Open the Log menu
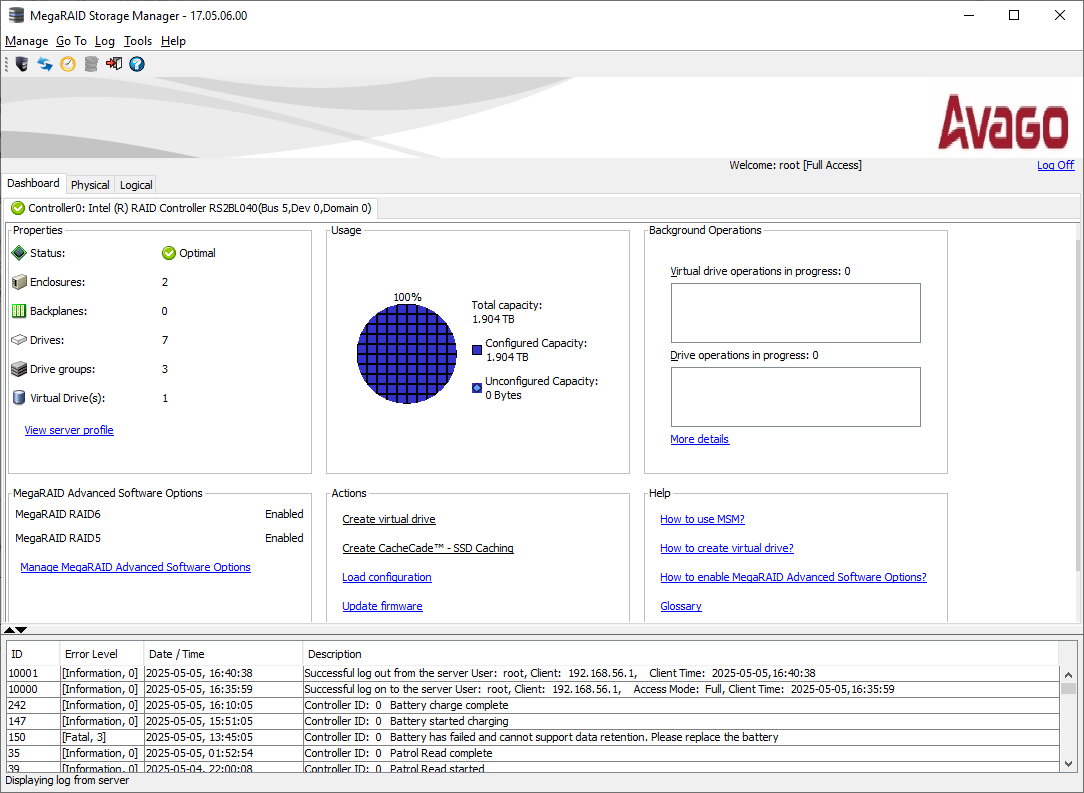Image resolution: width=1084 pixels, height=793 pixels. pos(104,41)
